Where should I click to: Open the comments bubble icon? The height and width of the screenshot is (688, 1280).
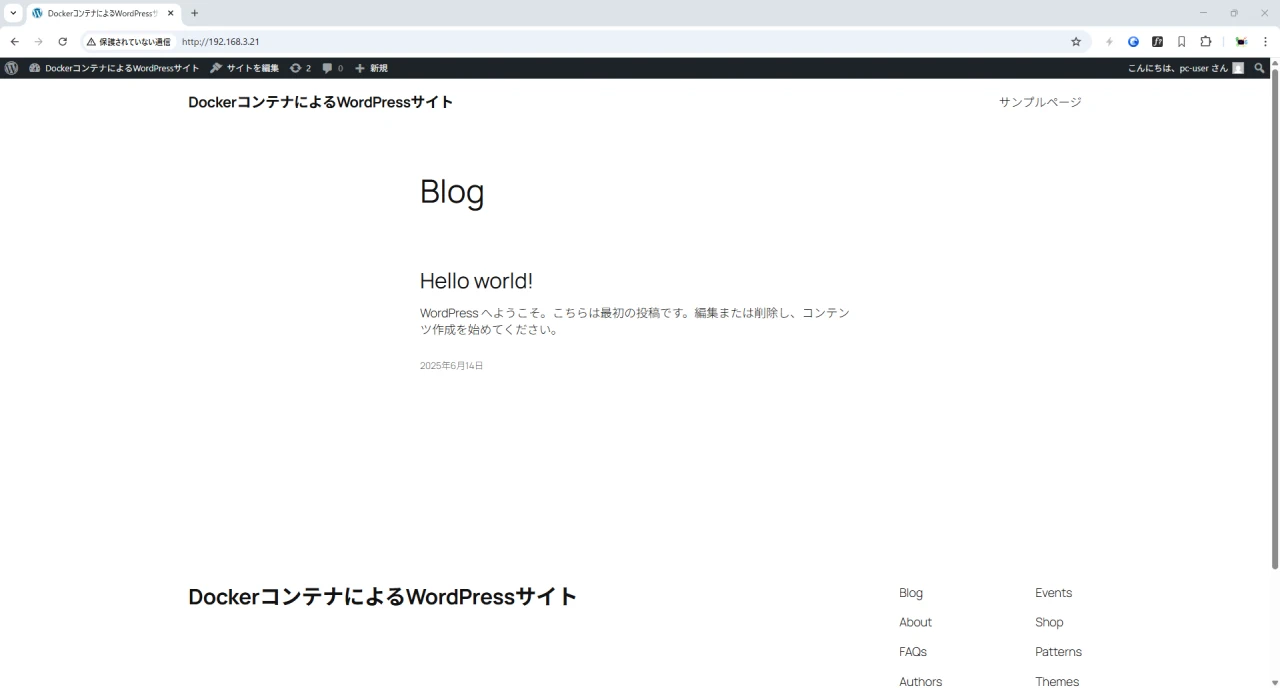coord(332,68)
